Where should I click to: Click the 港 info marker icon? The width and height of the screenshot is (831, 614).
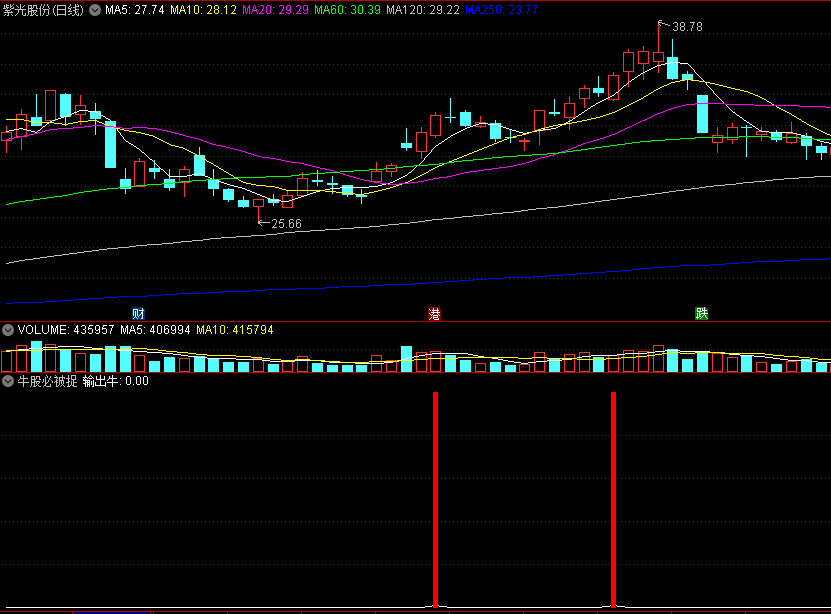434,314
